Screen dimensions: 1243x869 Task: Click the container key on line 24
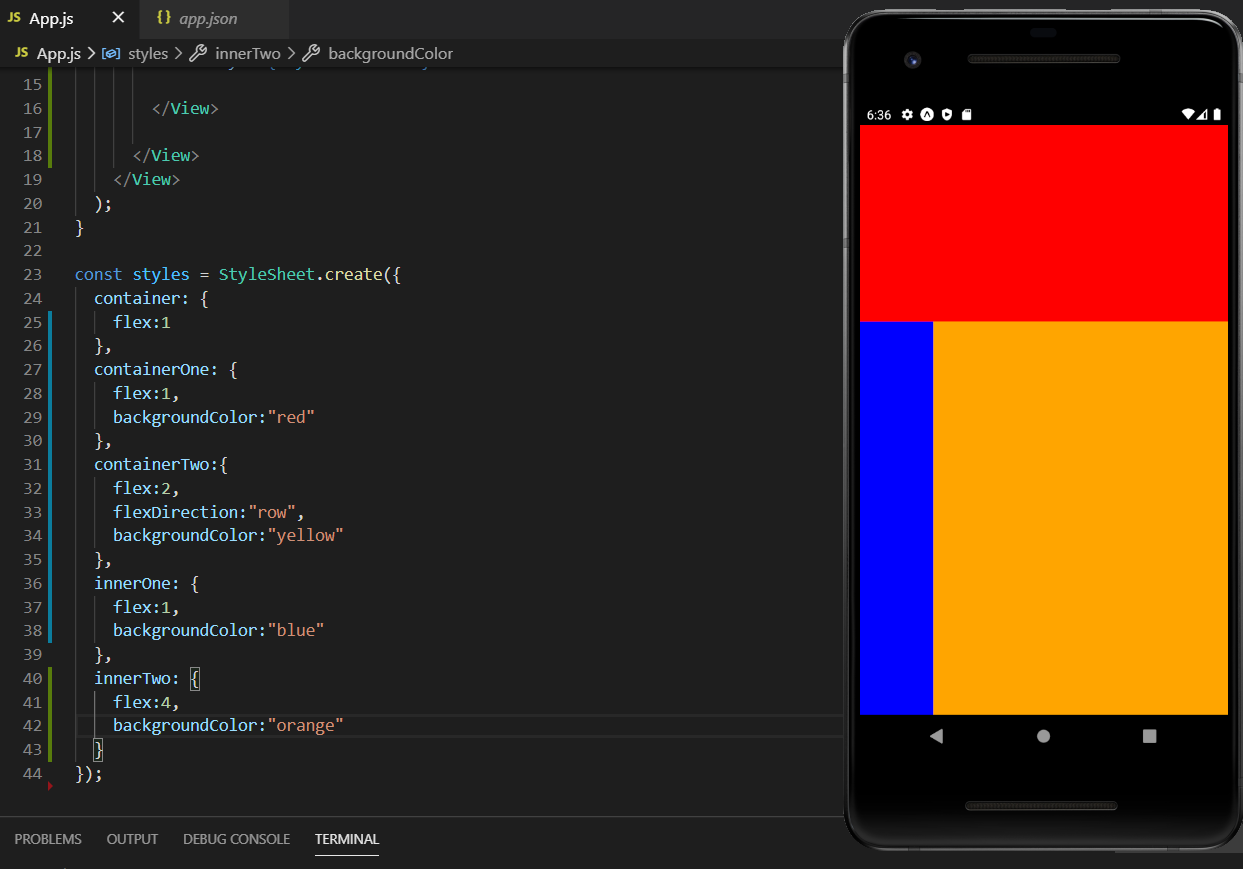tap(137, 298)
